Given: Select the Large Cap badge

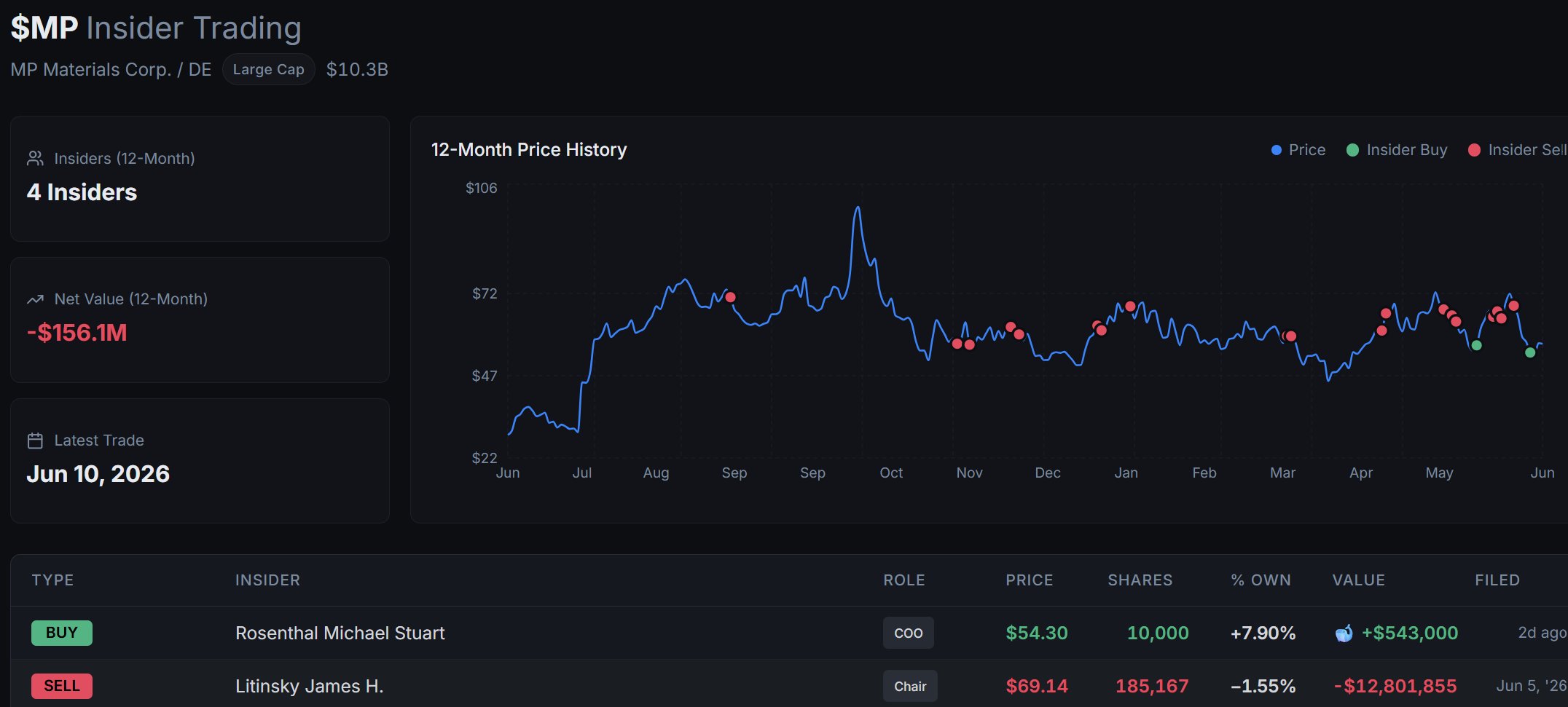Looking at the screenshot, I should pyautogui.click(x=268, y=69).
